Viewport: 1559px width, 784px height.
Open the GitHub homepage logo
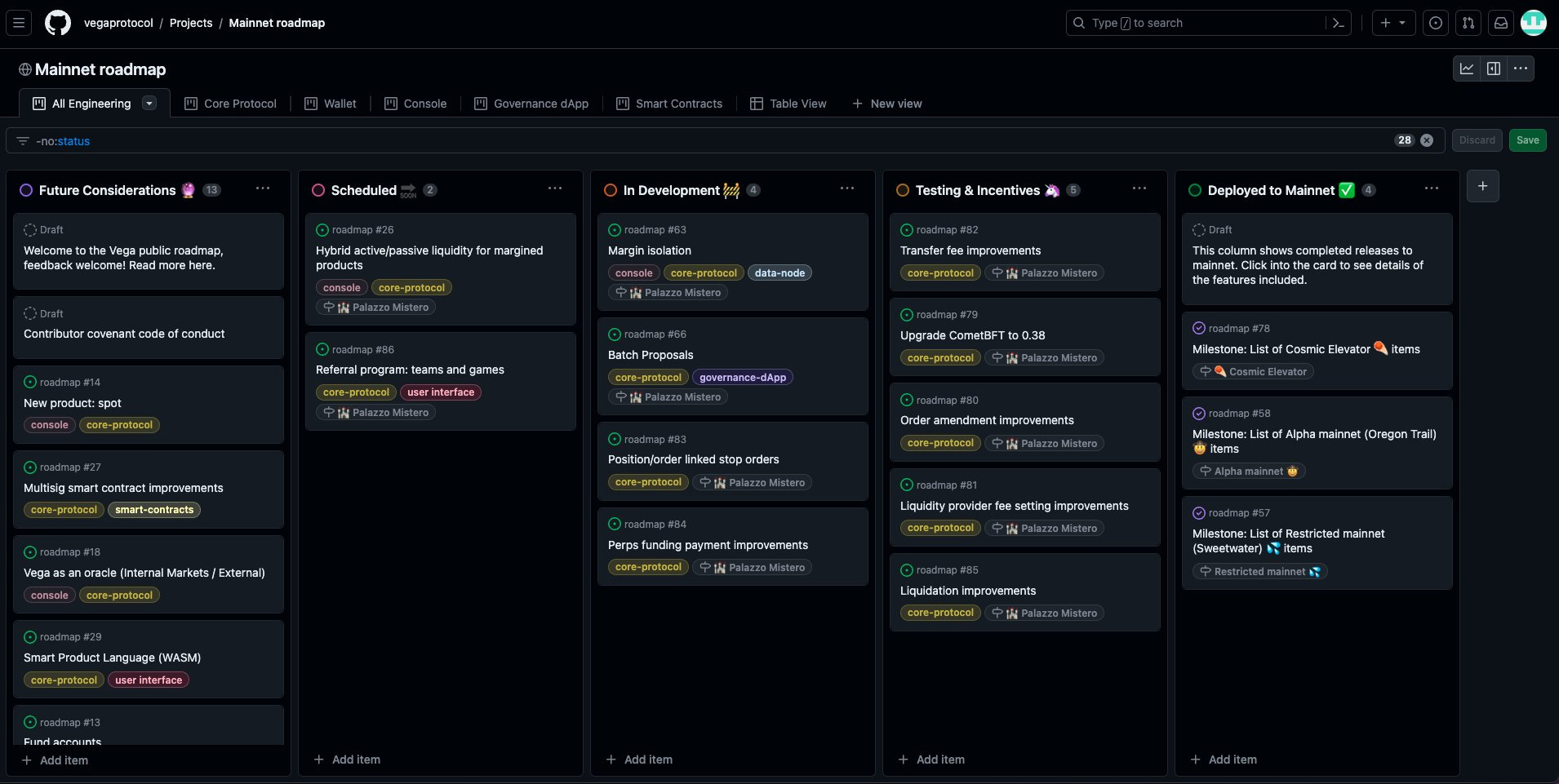(x=58, y=23)
